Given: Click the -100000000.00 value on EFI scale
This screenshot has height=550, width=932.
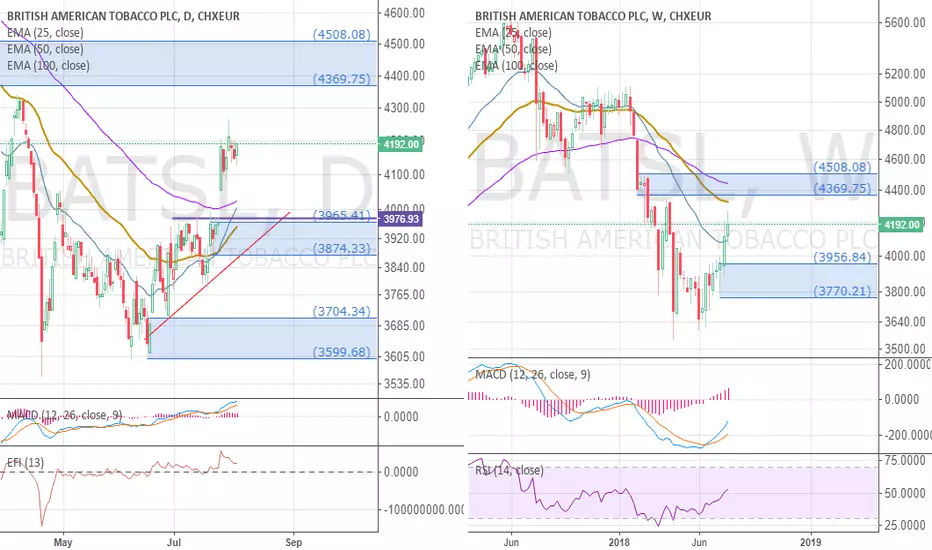Looking at the screenshot, I should click(x=424, y=510).
